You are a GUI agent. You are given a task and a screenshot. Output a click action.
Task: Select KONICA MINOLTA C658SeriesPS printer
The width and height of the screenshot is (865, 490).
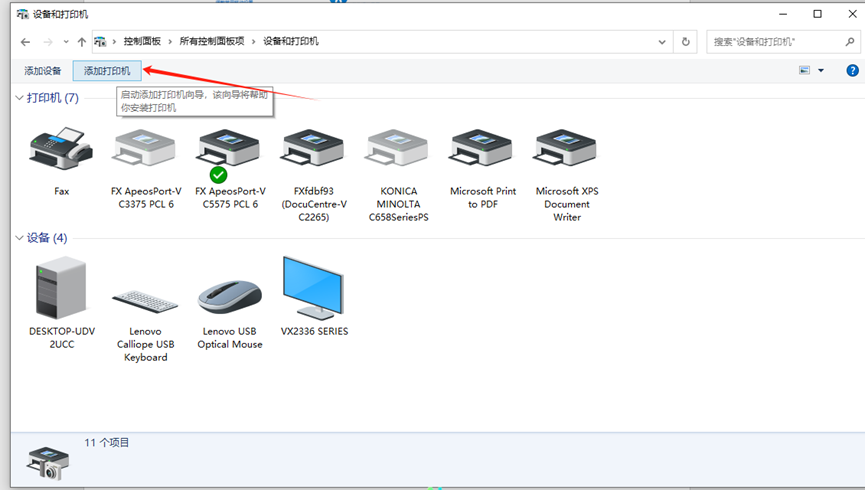398,150
